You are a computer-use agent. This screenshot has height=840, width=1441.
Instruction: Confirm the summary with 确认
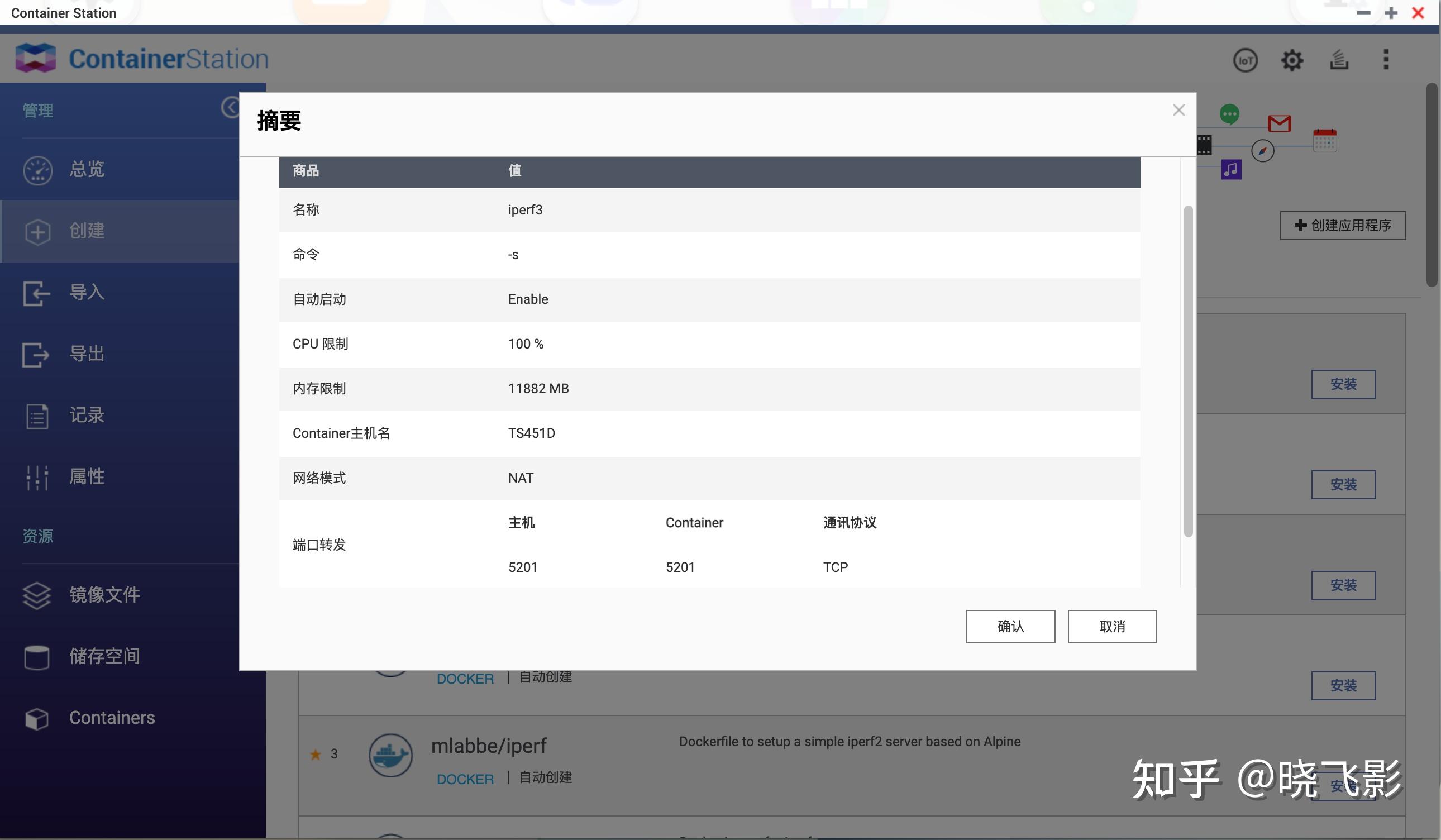[x=1010, y=626]
